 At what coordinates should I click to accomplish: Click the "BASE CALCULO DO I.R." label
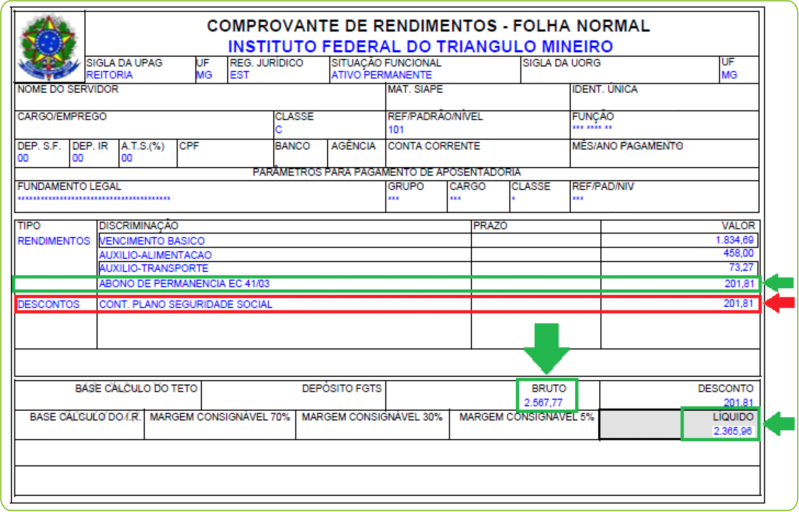[x=85, y=417]
